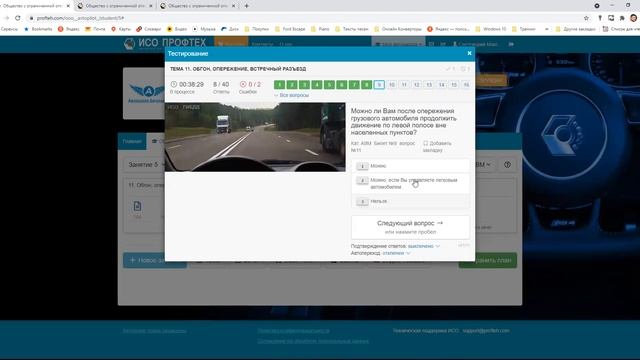Close the second browser tab
Screen dimensions: 640x360
(x=151, y=6)
